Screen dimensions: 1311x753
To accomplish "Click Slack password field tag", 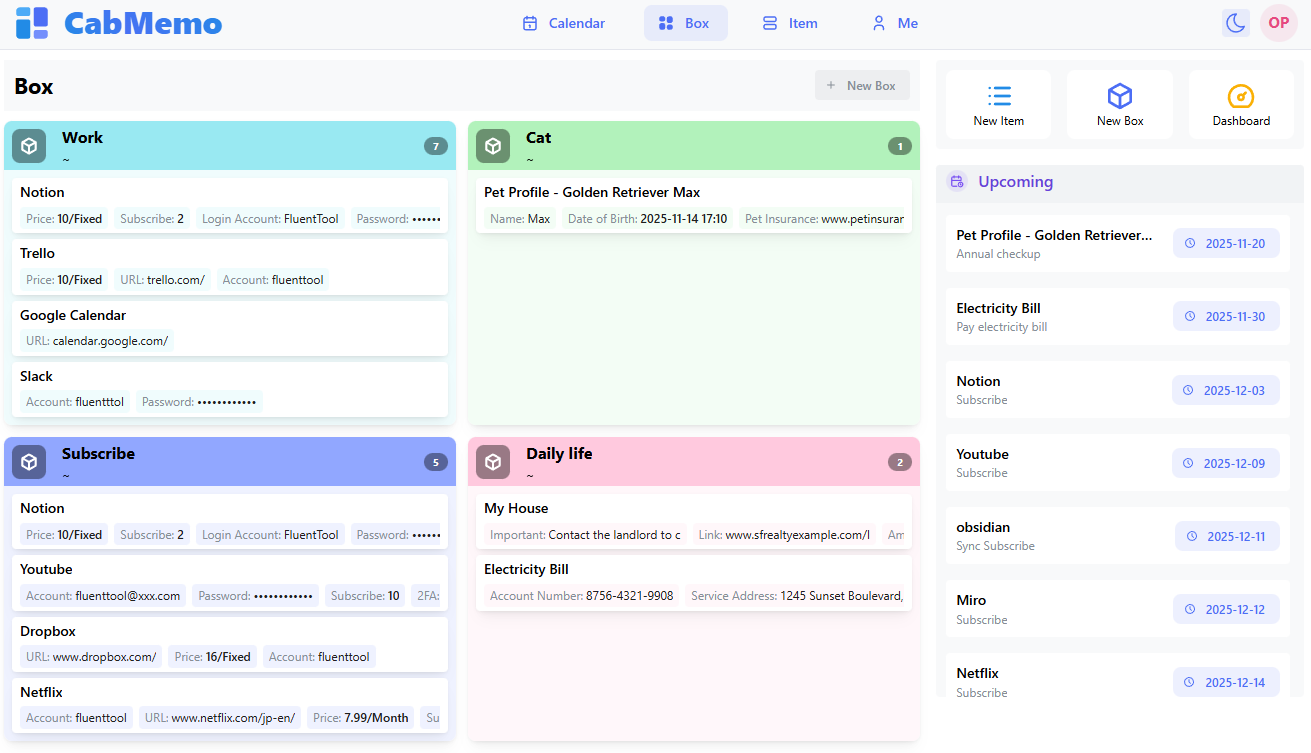I will (199, 402).
